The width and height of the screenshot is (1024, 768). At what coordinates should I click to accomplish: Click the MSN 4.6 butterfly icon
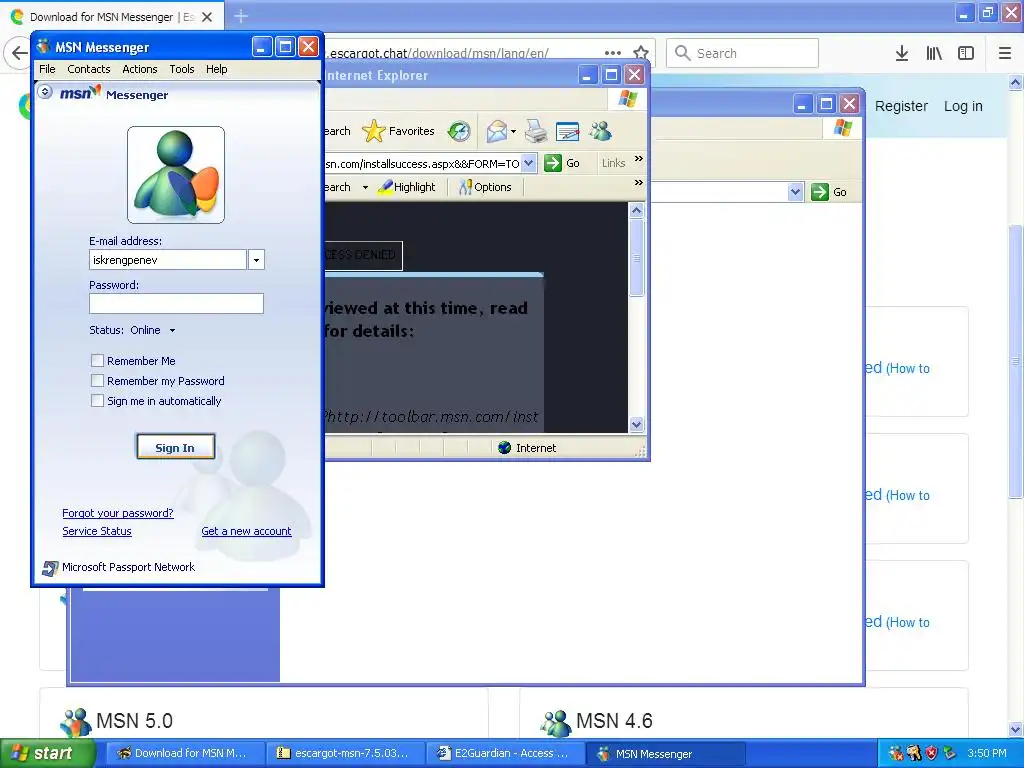[556, 722]
